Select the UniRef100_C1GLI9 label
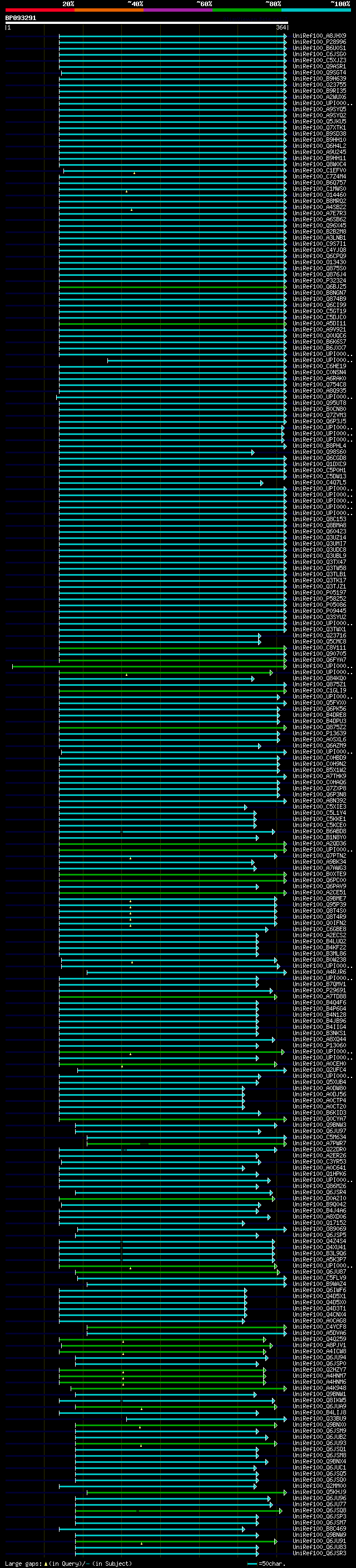 [319, 691]
